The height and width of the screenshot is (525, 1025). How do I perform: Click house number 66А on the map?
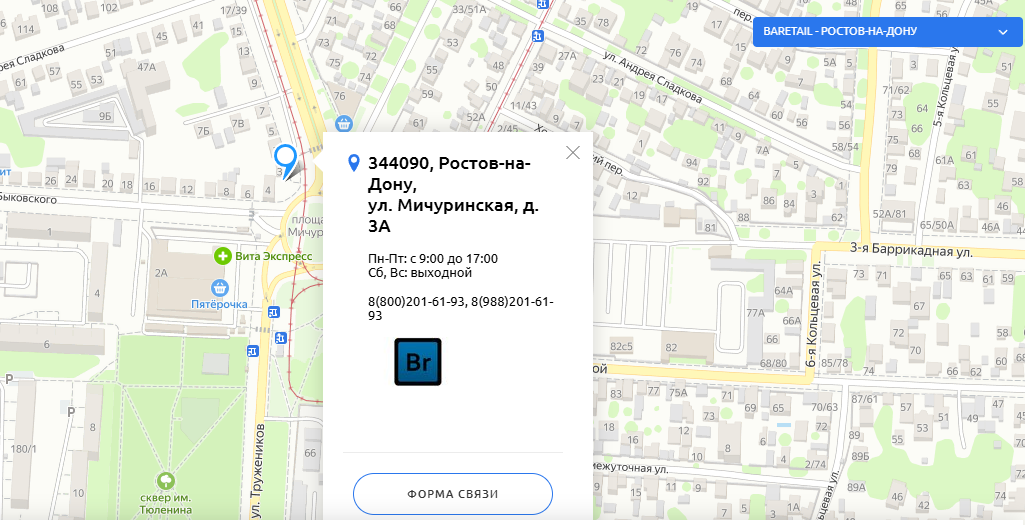792,320
